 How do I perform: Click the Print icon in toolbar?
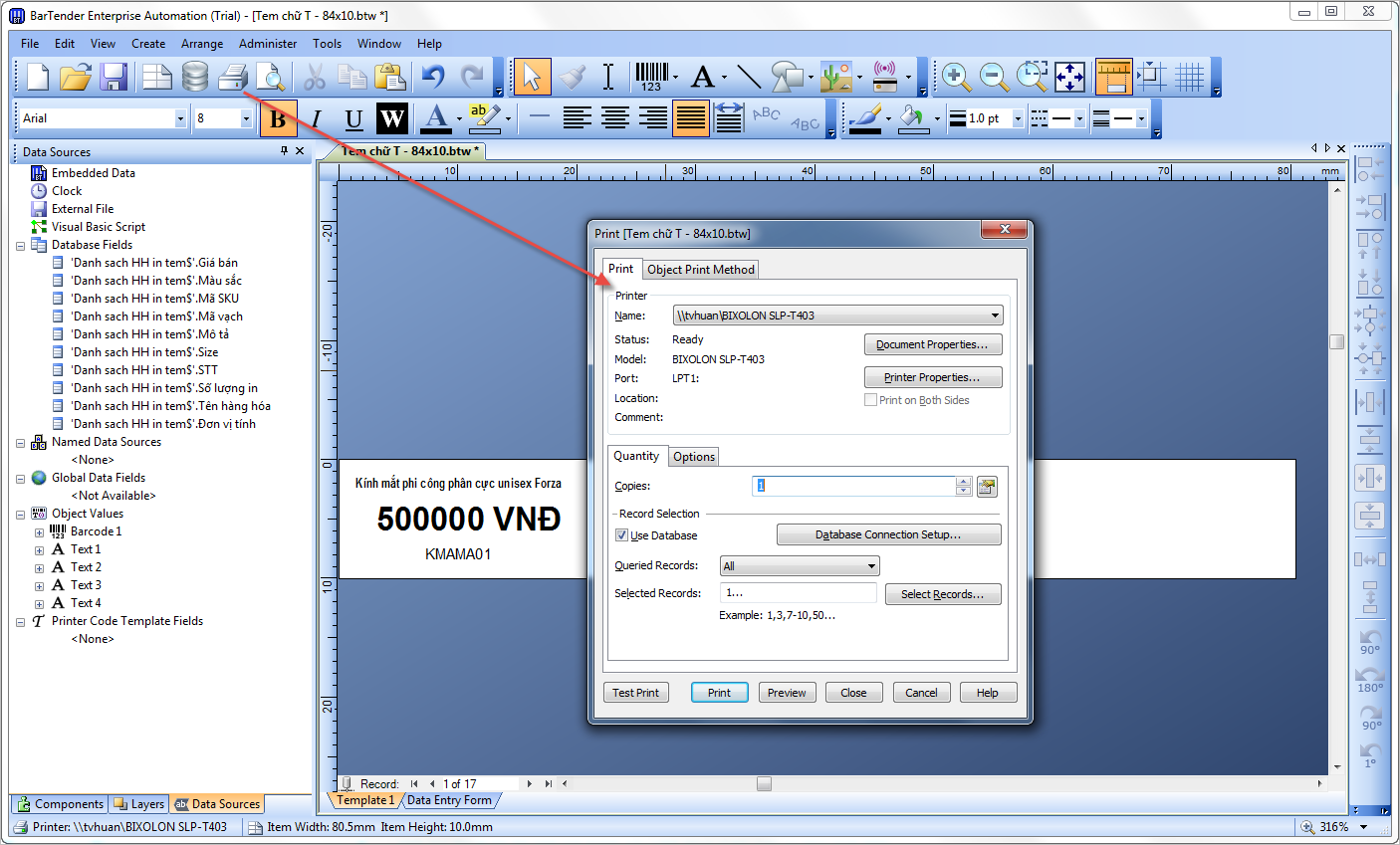[x=232, y=77]
